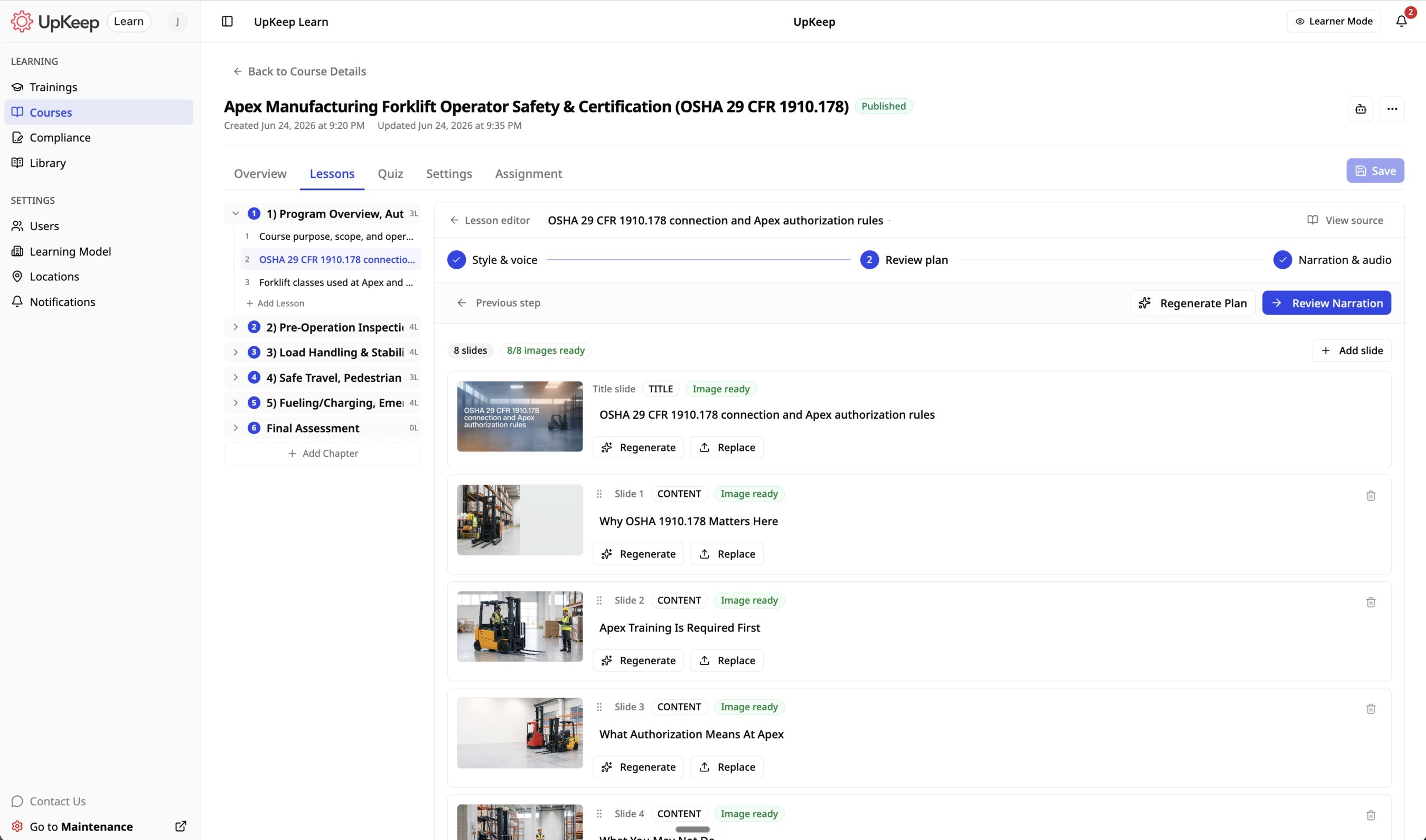Click the UpKeep gear logo

point(22,22)
